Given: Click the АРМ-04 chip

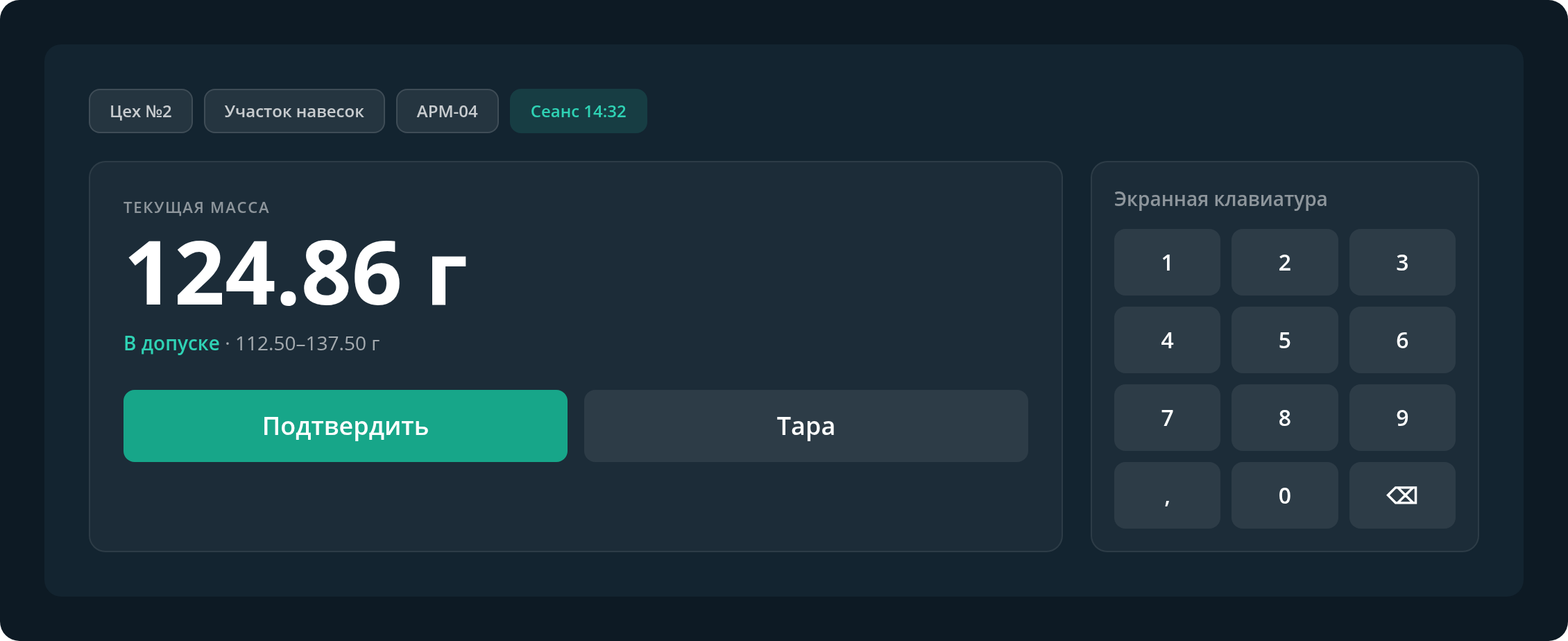Looking at the screenshot, I should [448, 111].
